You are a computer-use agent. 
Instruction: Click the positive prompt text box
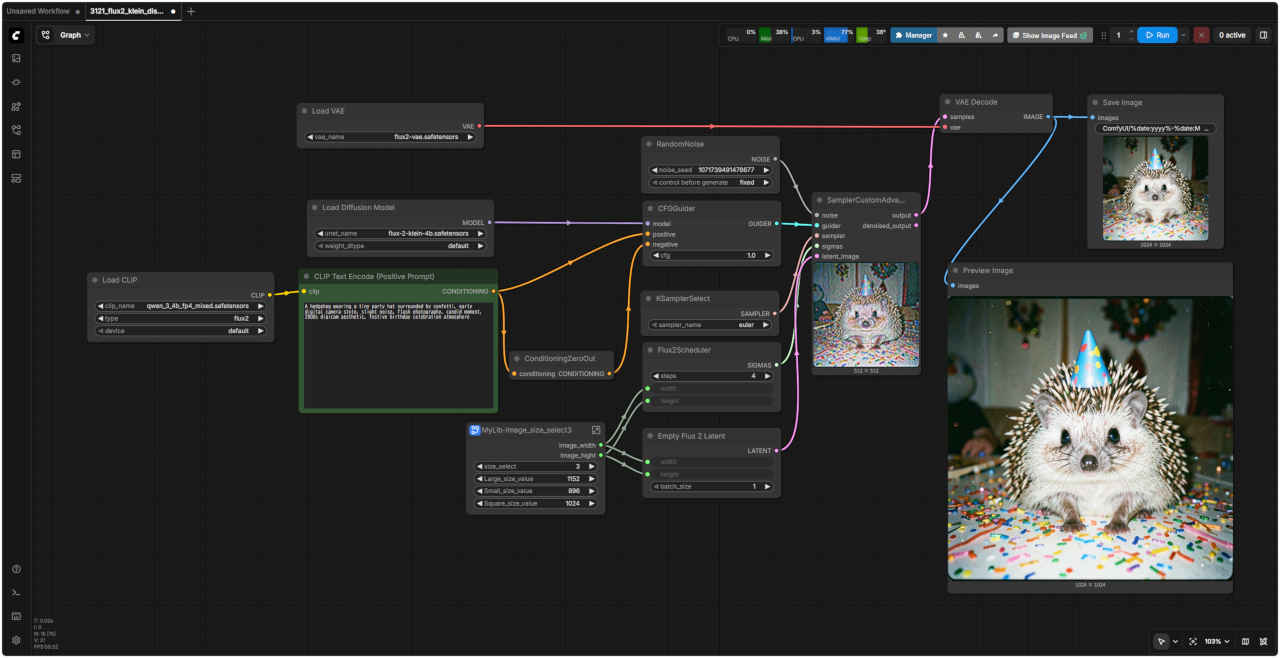click(x=398, y=355)
